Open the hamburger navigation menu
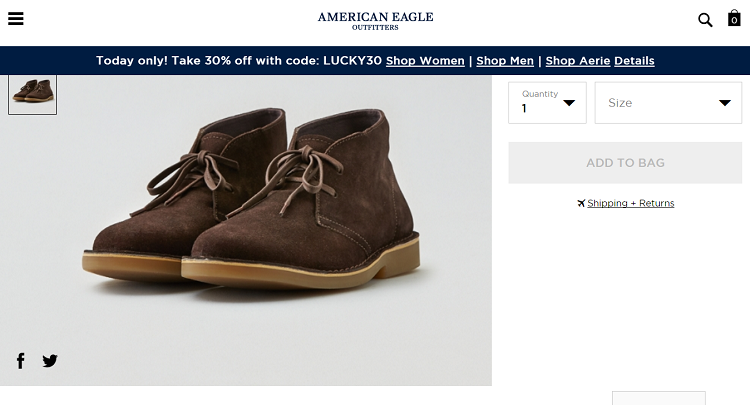Viewport: 750px width, 405px height. [x=15, y=19]
